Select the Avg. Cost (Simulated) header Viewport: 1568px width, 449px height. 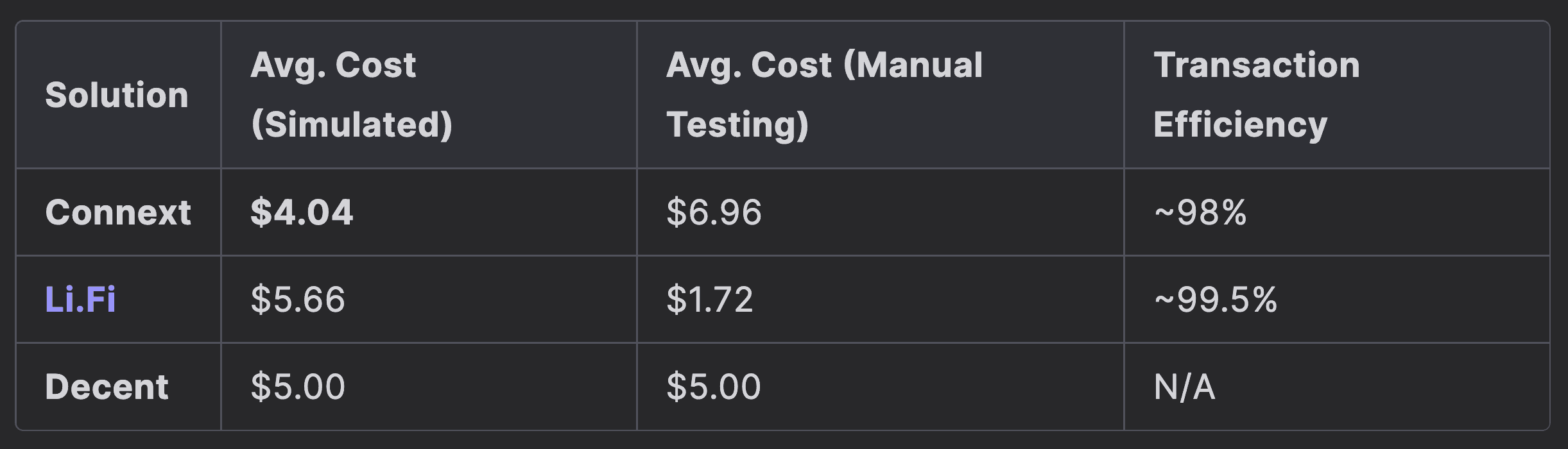tap(351, 94)
